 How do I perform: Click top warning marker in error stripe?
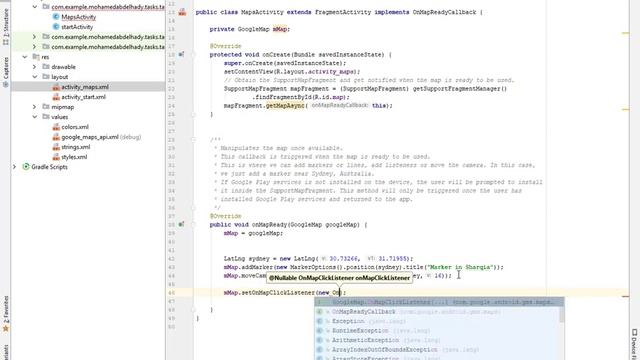(625, 33)
